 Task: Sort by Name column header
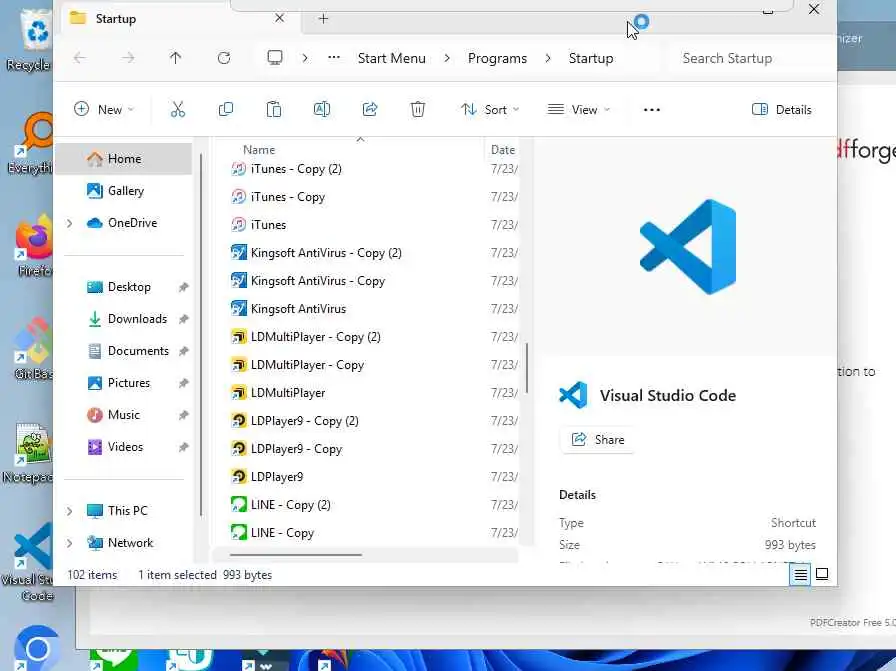coord(259,150)
